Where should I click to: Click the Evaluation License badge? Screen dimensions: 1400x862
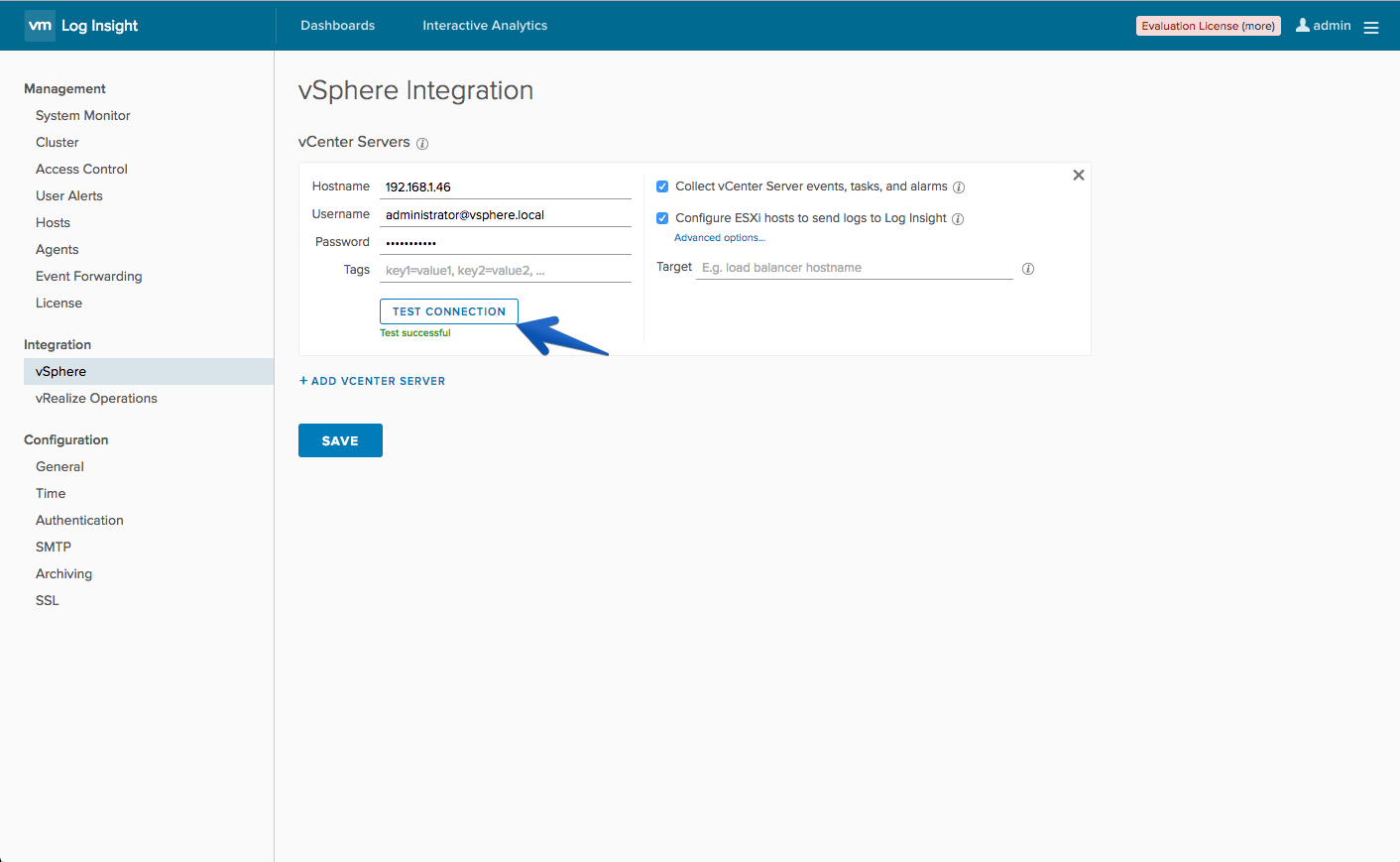coord(1209,26)
